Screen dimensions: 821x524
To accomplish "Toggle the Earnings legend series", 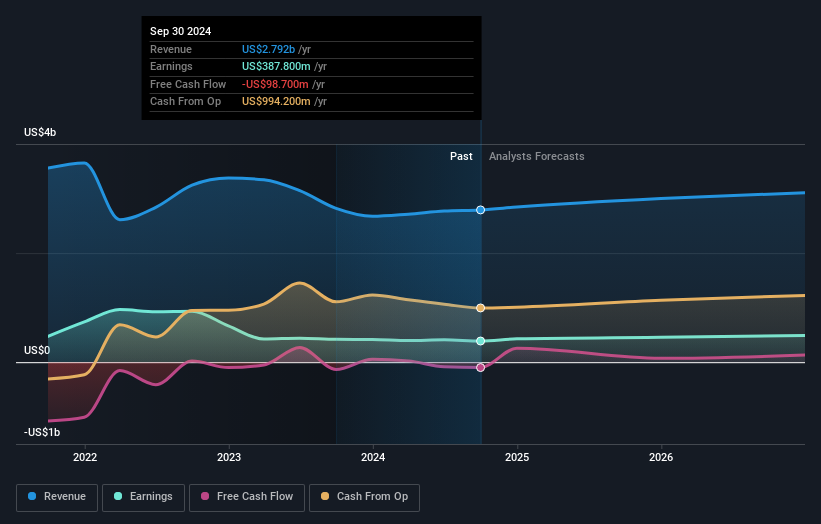I will tap(143, 497).
